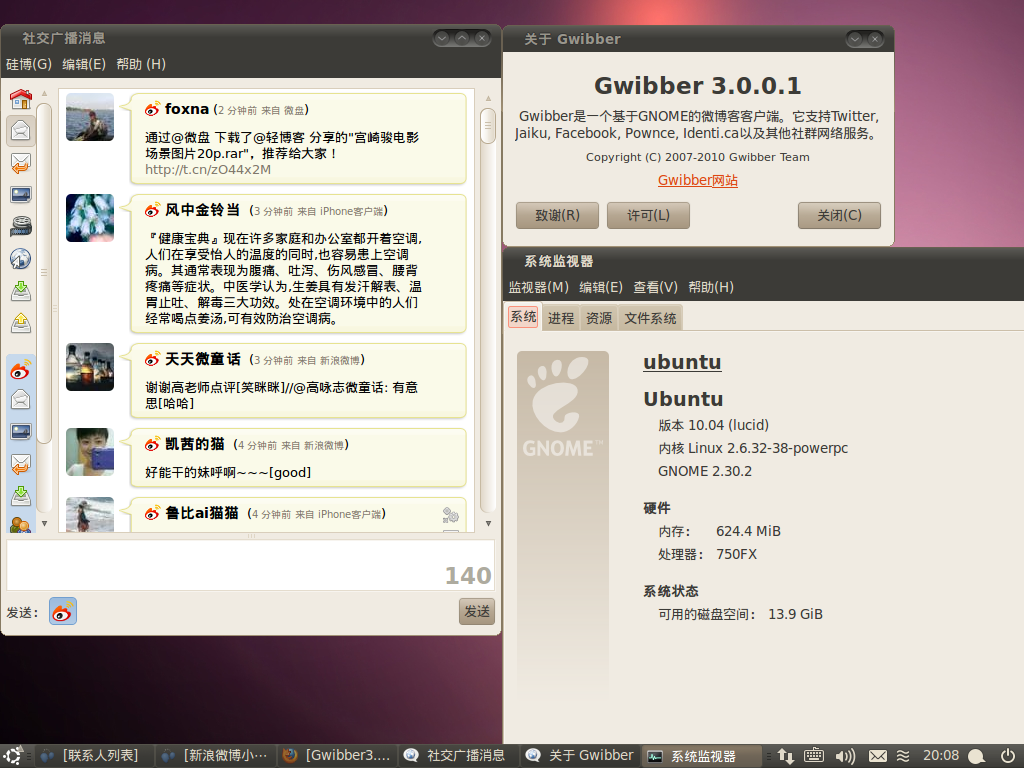
Task: Switch to [Gwibber3.... Firefox taskbar window
Action: point(337,756)
